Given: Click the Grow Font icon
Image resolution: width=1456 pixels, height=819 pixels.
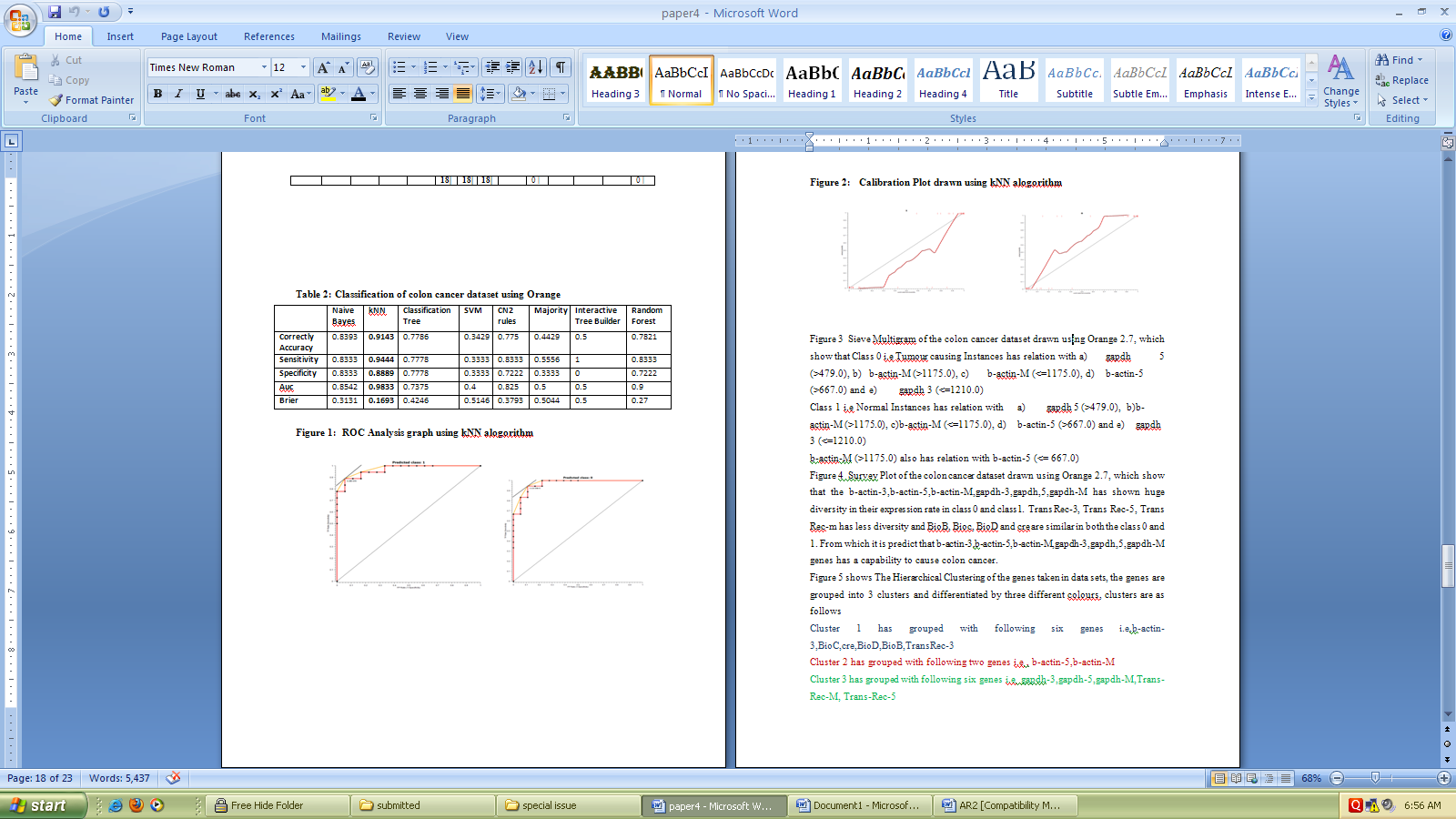Looking at the screenshot, I should coord(323,67).
